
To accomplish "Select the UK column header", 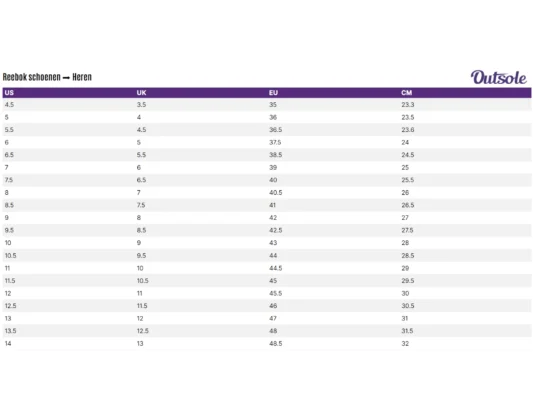I will pos(141,93).
